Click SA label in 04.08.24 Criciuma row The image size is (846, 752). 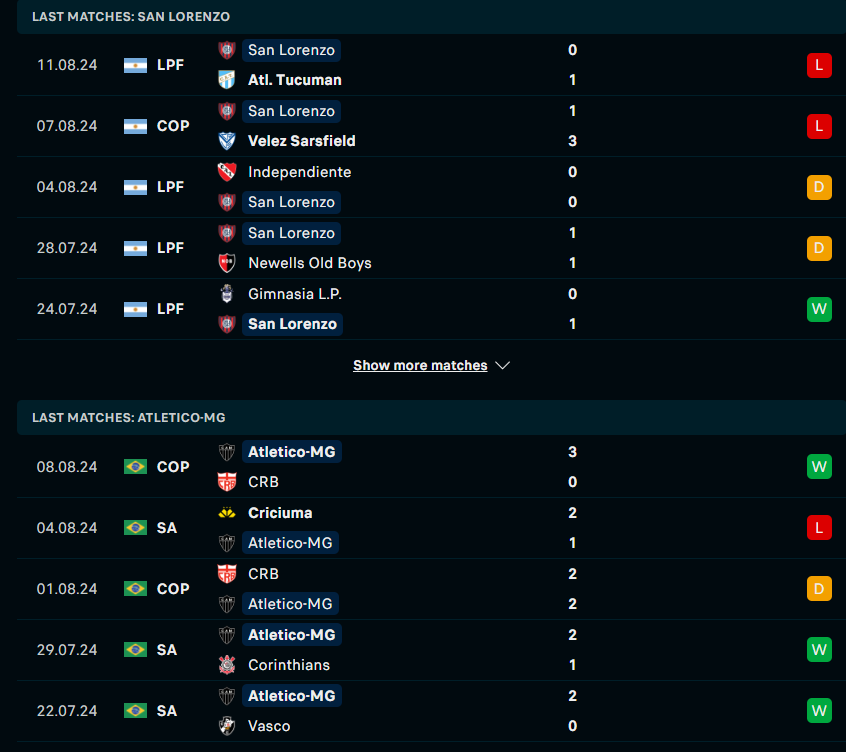pos(167,528)
